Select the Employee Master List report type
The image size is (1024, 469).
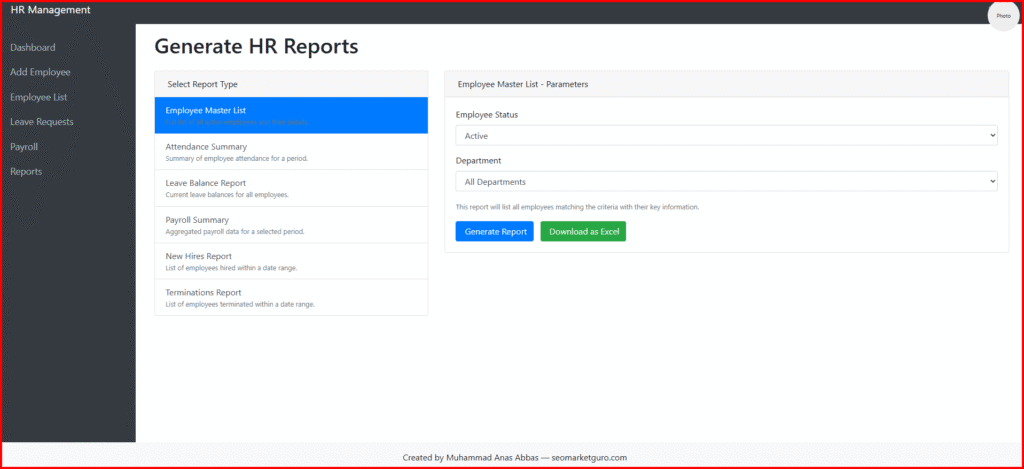pos(291,115)
